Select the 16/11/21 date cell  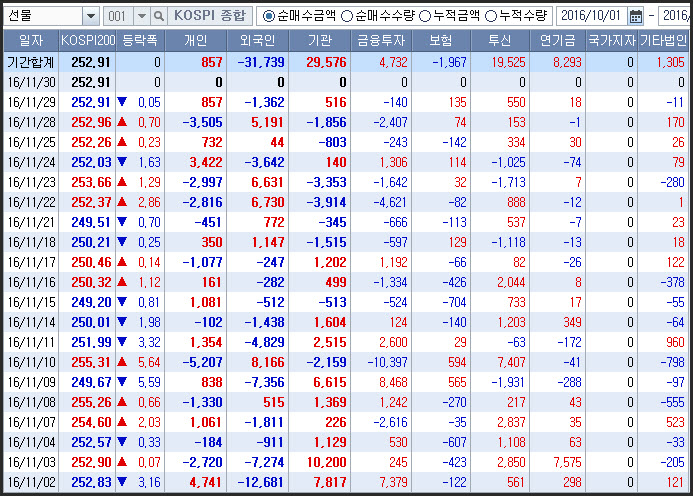pyautogui.click(x=32, y=222)
